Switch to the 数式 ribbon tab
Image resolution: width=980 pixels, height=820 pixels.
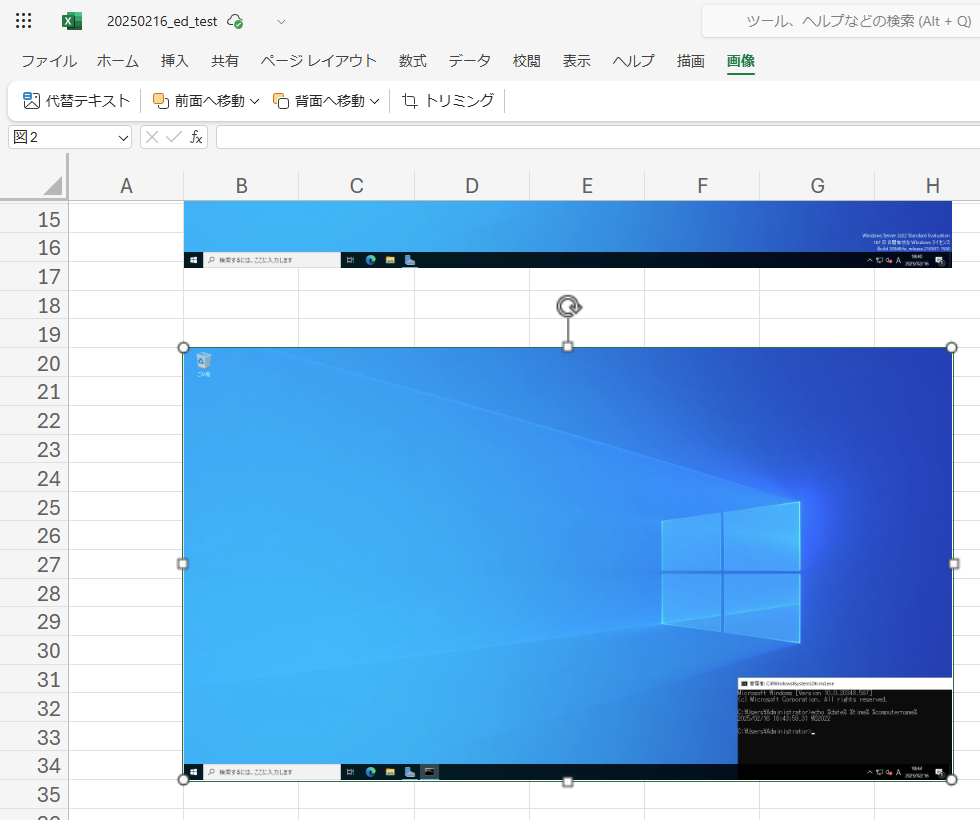(x=413, y=61)
